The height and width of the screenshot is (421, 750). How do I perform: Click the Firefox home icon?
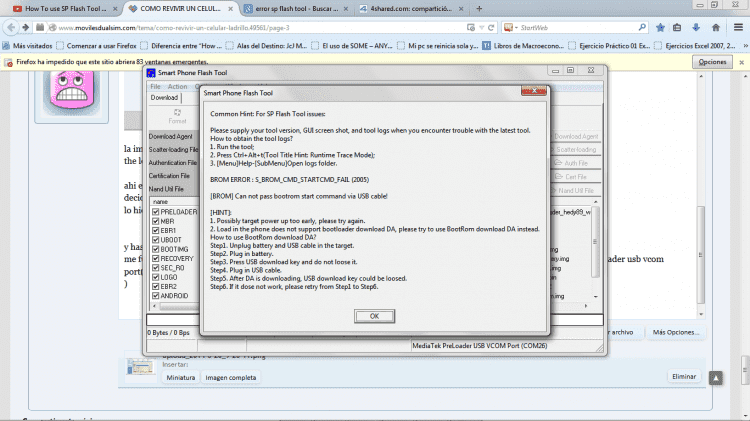[716, 28]
